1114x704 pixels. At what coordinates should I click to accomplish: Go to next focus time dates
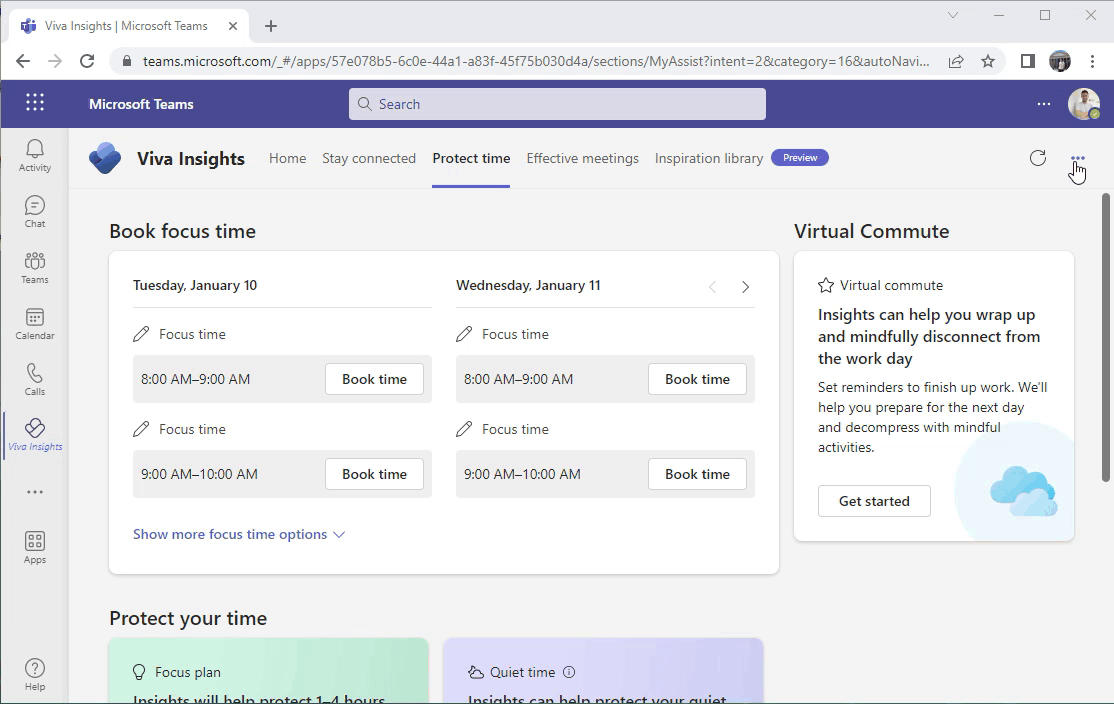[x=745, y=287]
